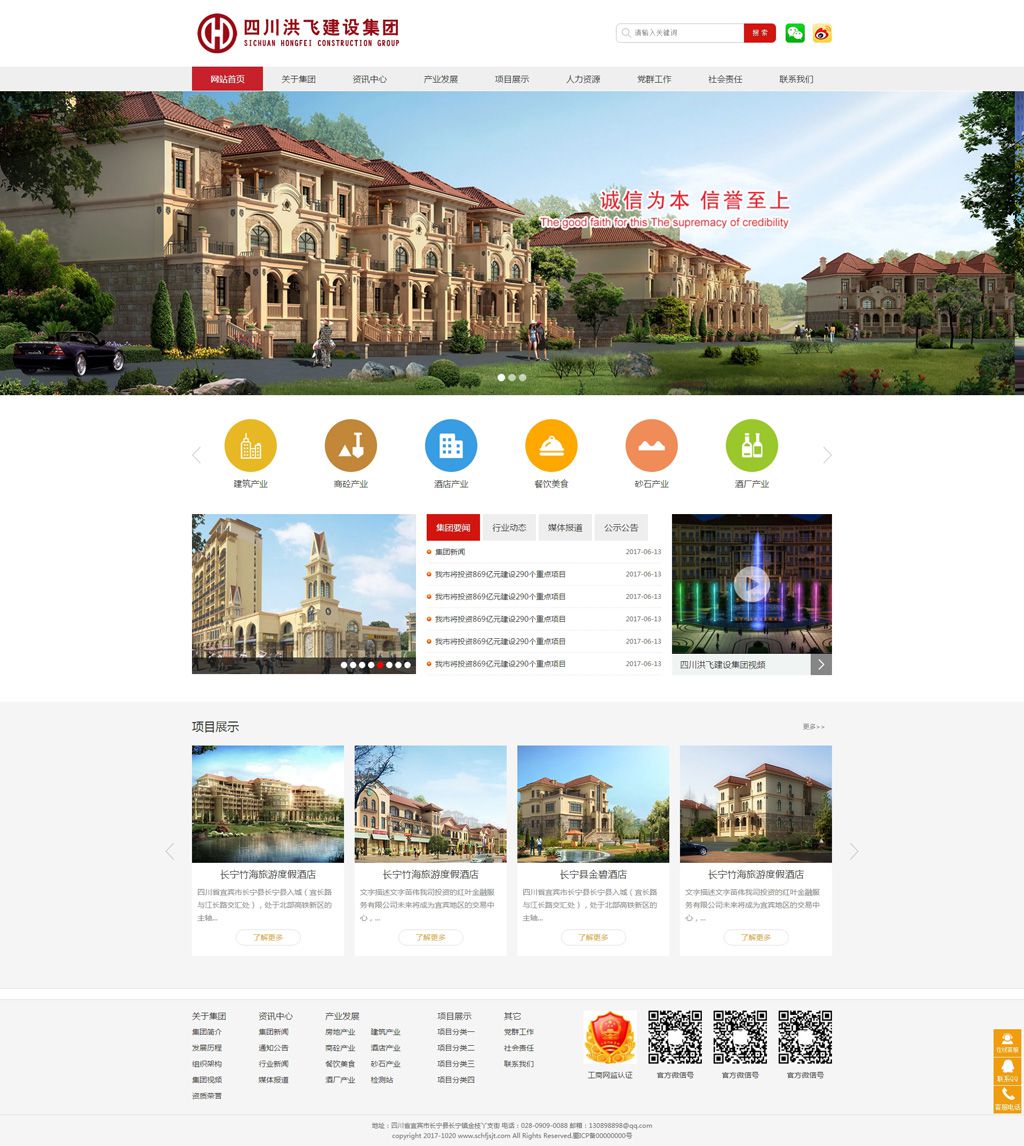Select the yellow 建筑产业 building icon

[x=251, y=446]
